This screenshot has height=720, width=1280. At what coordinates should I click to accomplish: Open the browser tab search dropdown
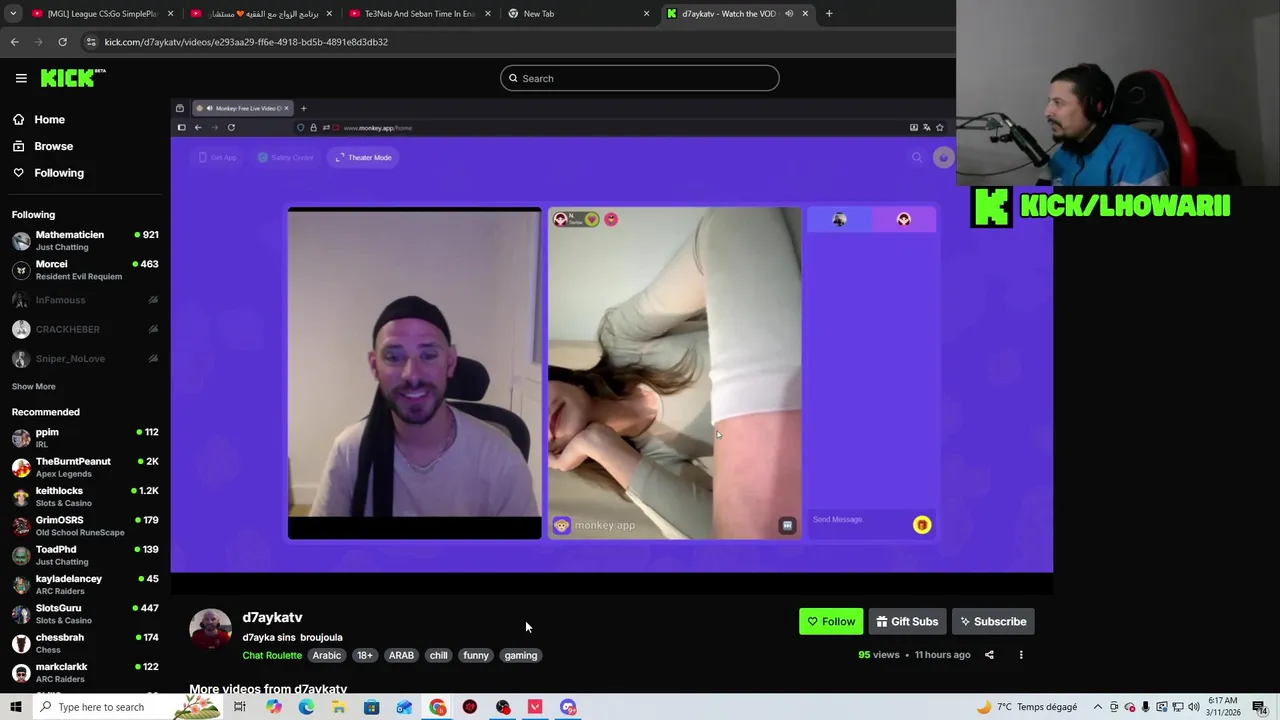(x=13, y=14)
